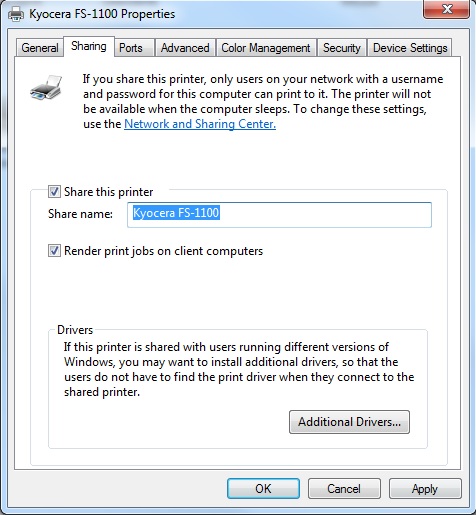The width and height of the screenshot is (476, 515).
Task: Open the Ports tab
Action: pos(131,48)
